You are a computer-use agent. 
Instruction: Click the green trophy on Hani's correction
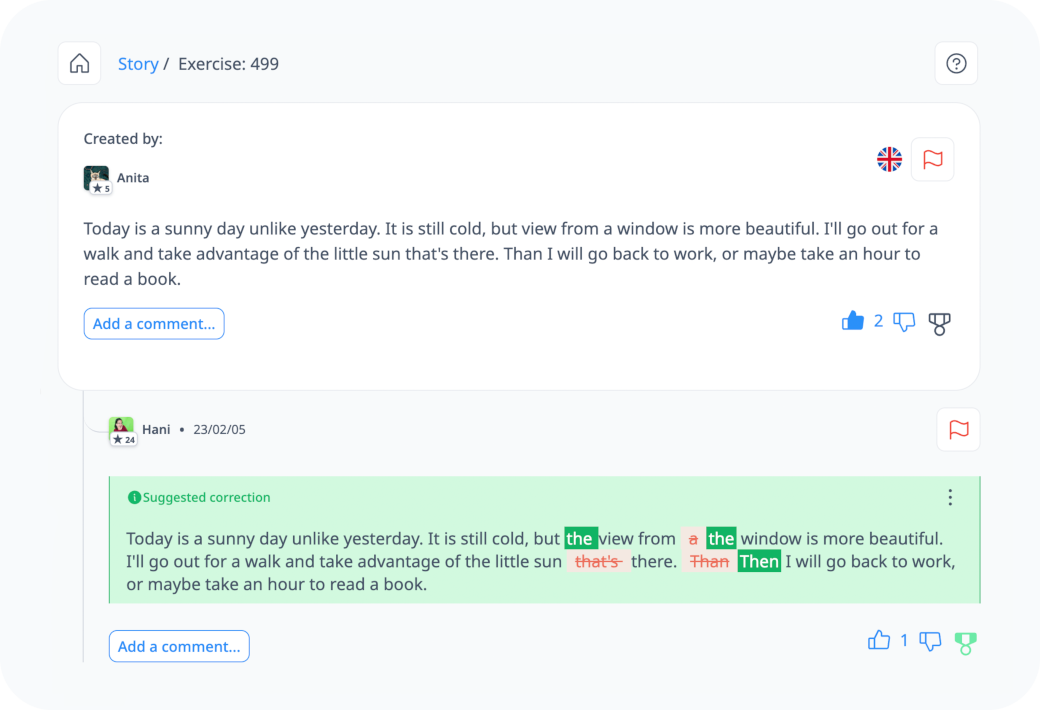tap(964, 643)
